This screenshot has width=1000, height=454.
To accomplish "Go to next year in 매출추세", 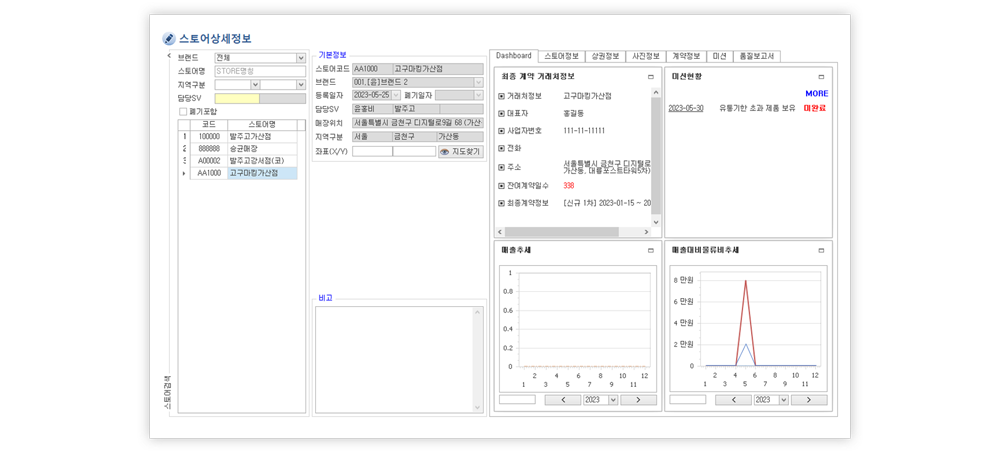I will pos(638,400).
